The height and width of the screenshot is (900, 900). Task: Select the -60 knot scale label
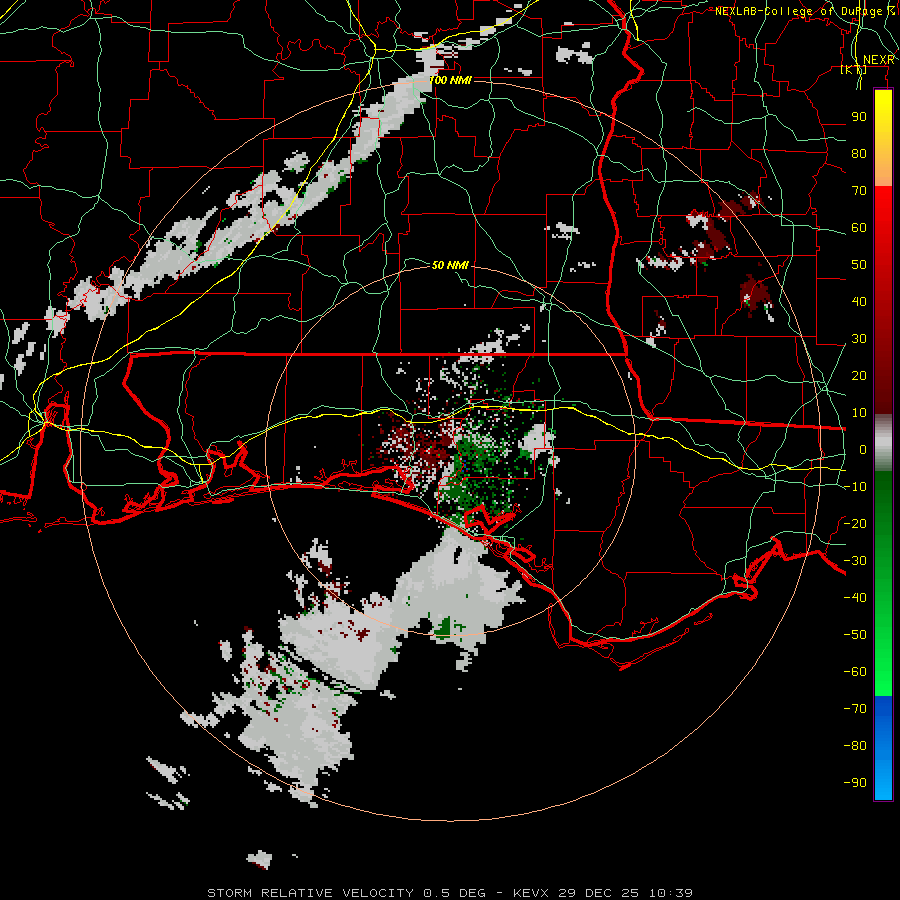tap(855, 672)
